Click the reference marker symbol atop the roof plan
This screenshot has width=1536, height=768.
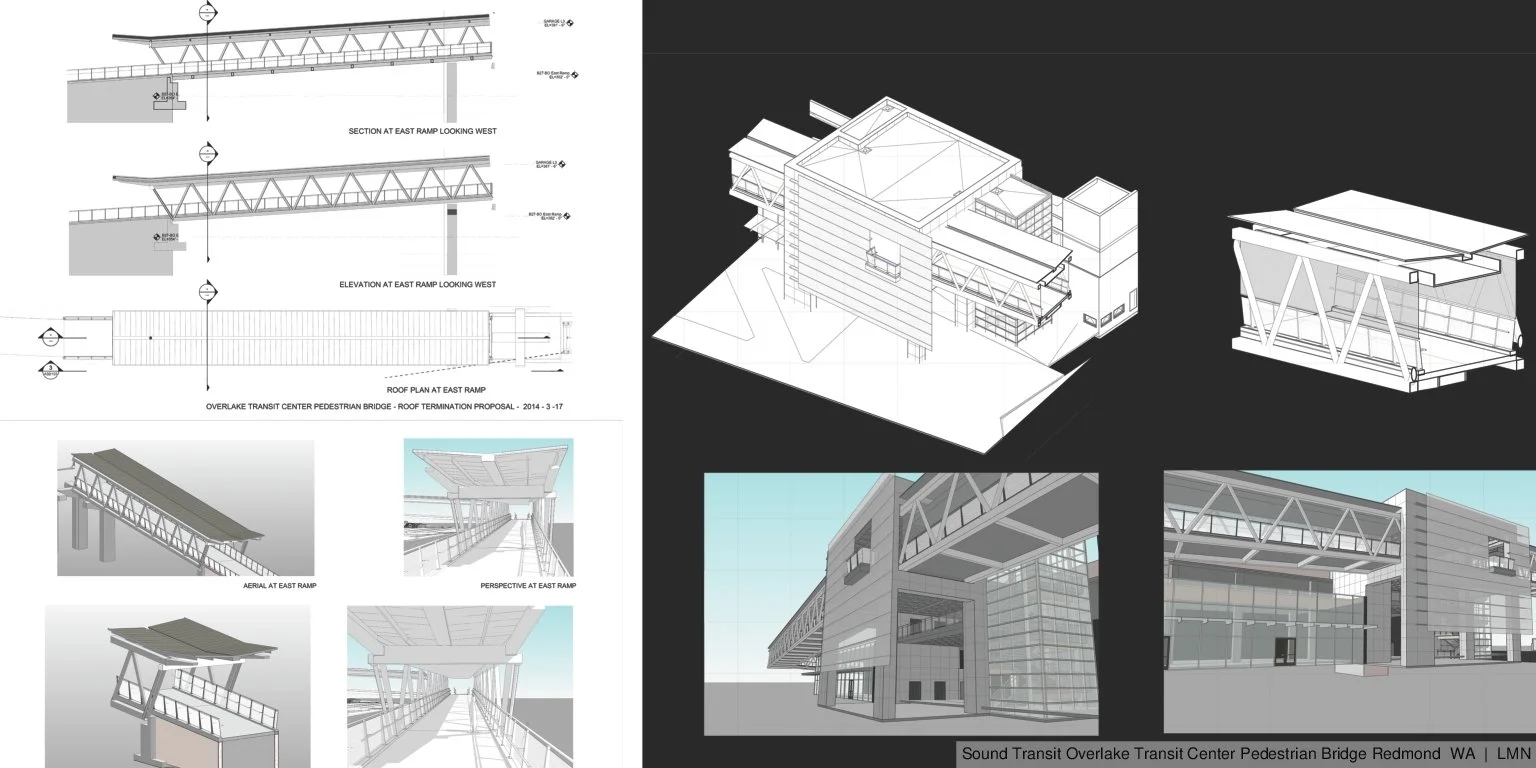point(207,290)
